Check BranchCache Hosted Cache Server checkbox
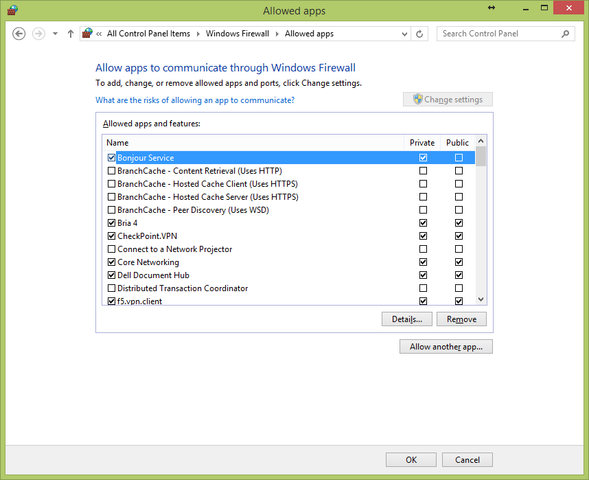 [x=111, y=197]
